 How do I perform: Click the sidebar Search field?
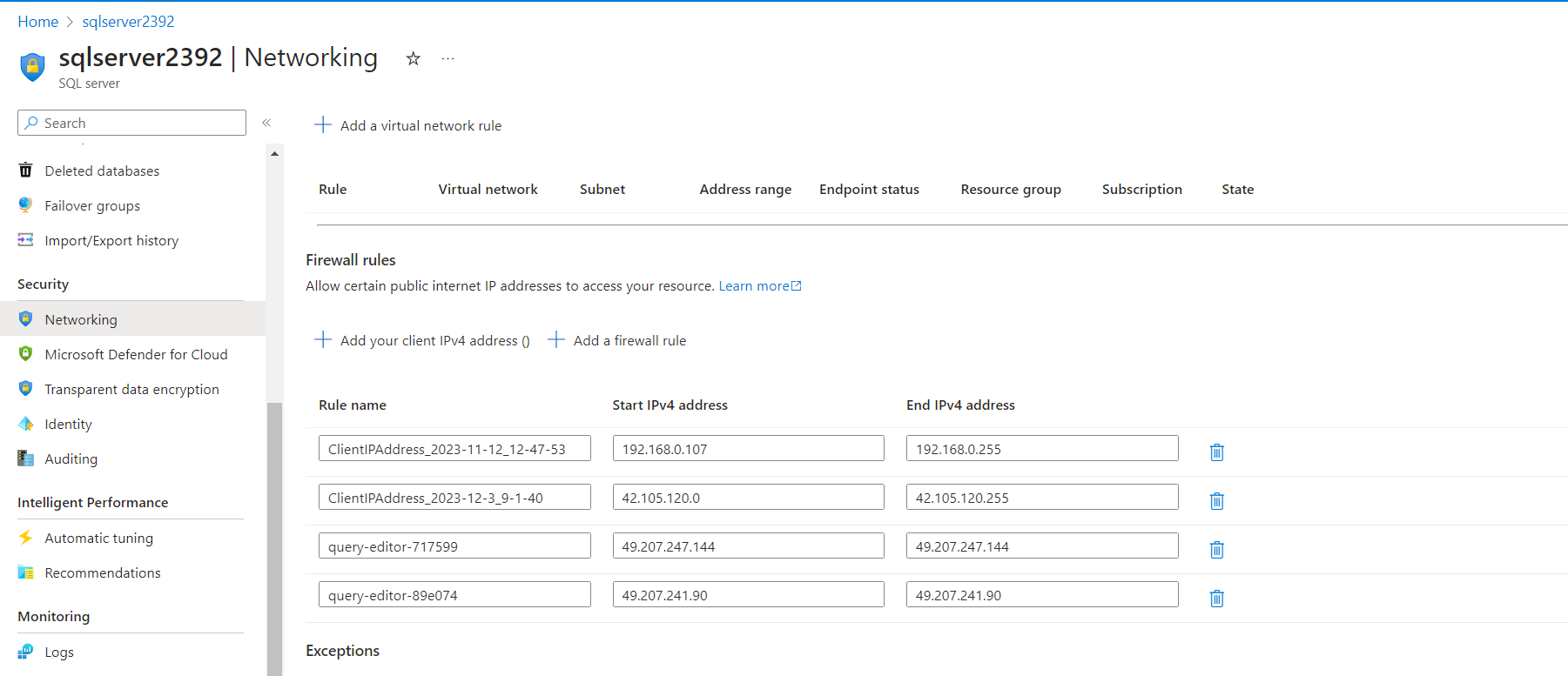coord(131,123)
